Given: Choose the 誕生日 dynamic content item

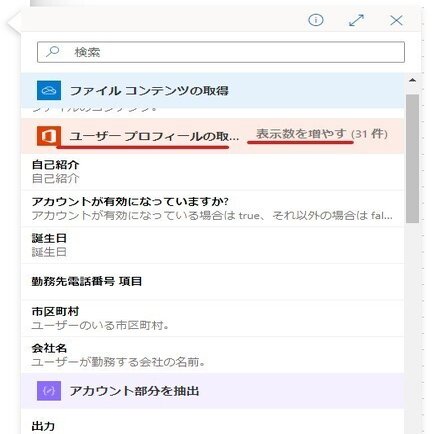Looking at the screenshot, I should [x=213, y=245].
